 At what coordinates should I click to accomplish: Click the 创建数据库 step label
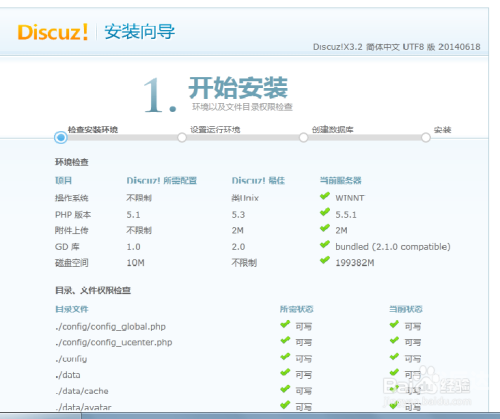click(333, 130)
